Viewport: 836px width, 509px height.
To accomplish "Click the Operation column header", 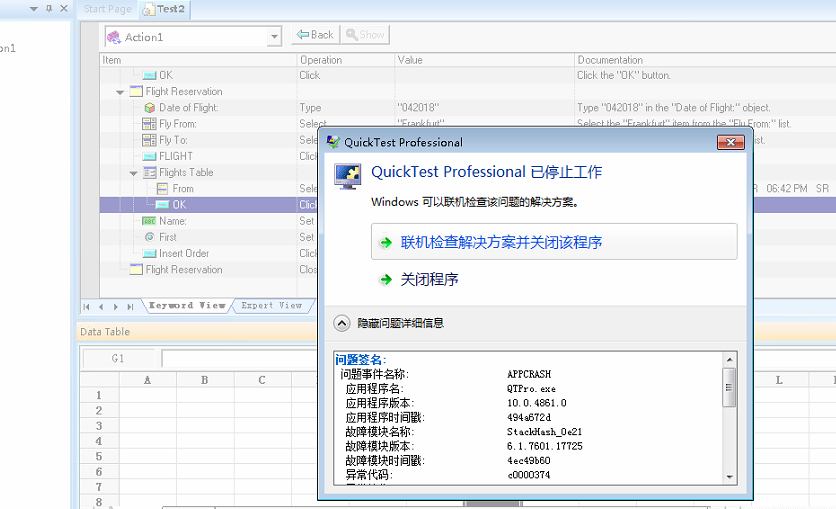I will click(345, 60).
